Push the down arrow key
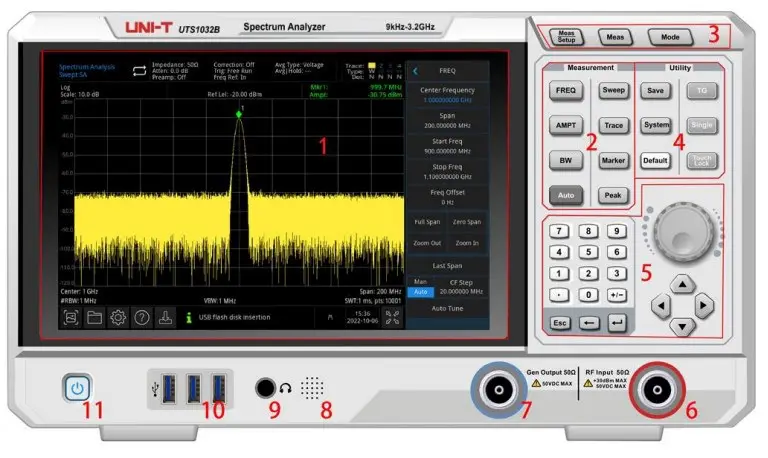 [x=682, y=326]
